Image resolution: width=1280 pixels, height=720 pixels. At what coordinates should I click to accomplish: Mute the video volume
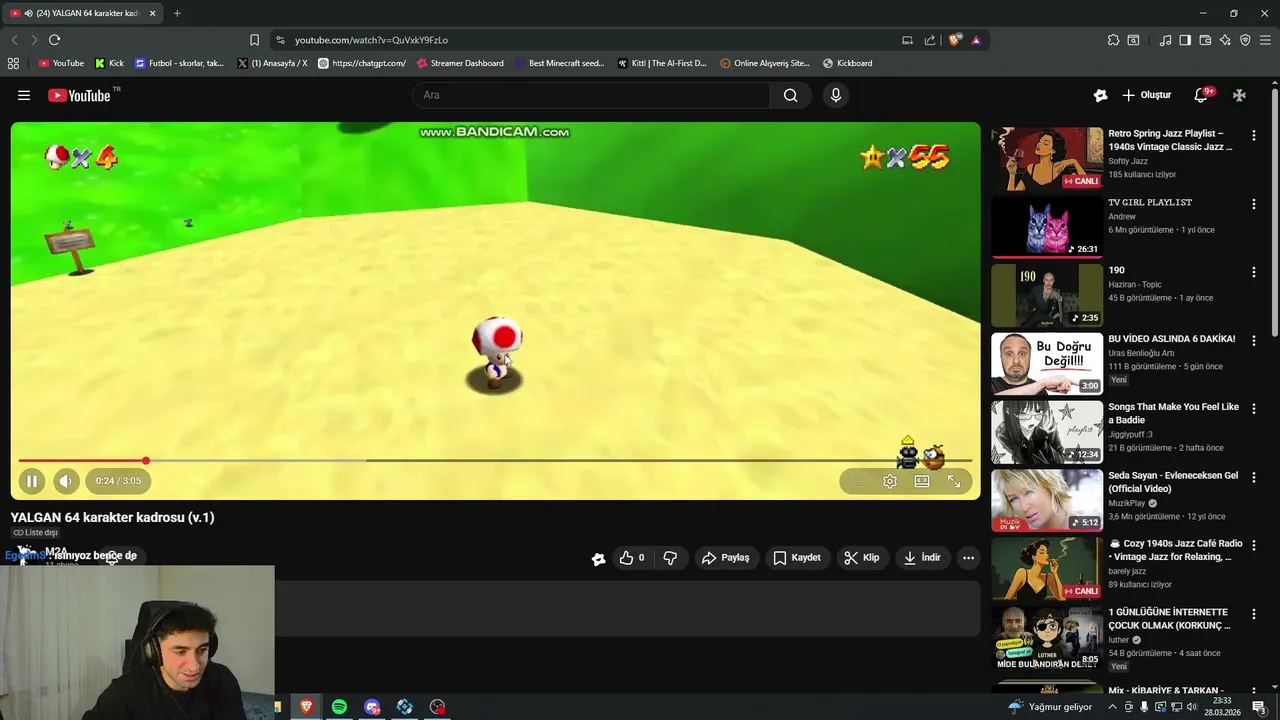click(66, 481)
